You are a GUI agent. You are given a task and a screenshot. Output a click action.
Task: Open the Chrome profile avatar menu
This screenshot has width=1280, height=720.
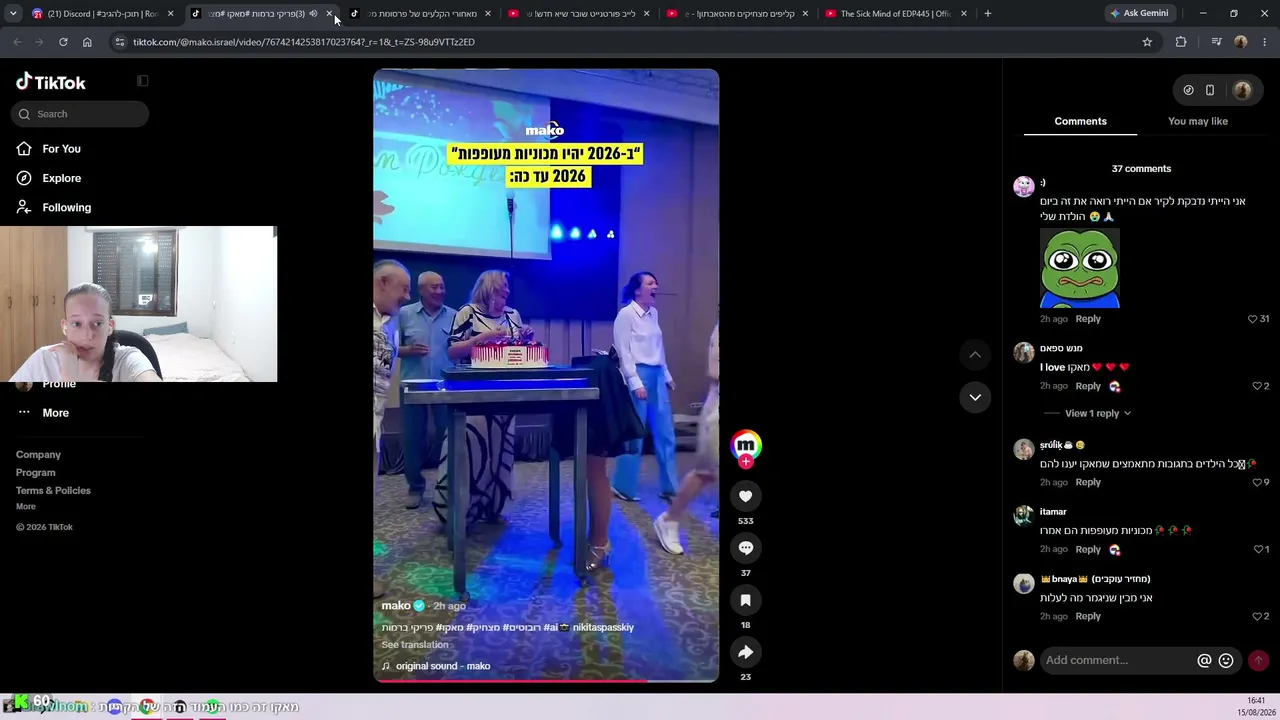(x=1241, y=42)
